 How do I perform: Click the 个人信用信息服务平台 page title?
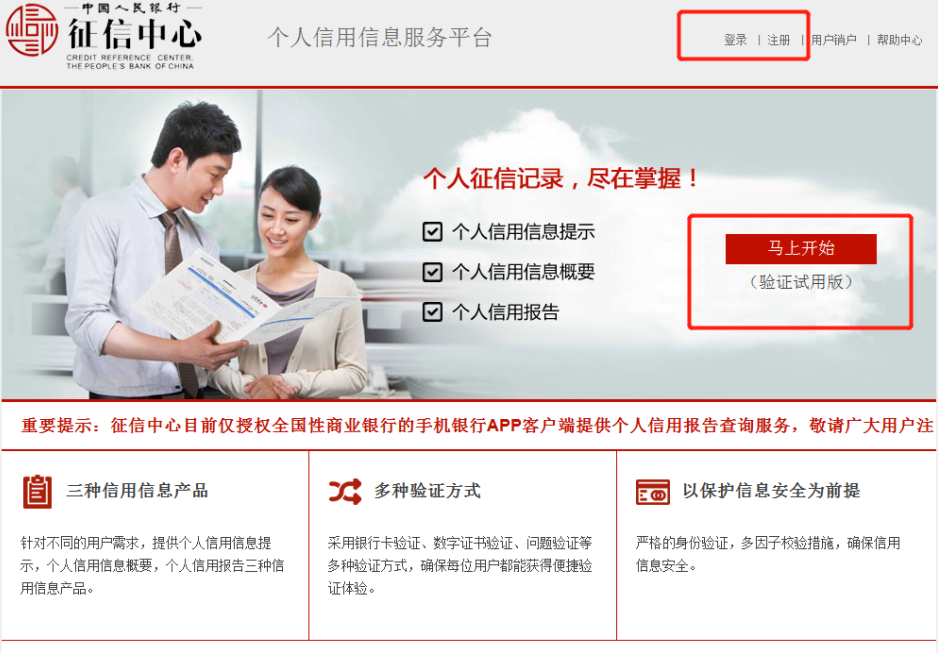380,38
